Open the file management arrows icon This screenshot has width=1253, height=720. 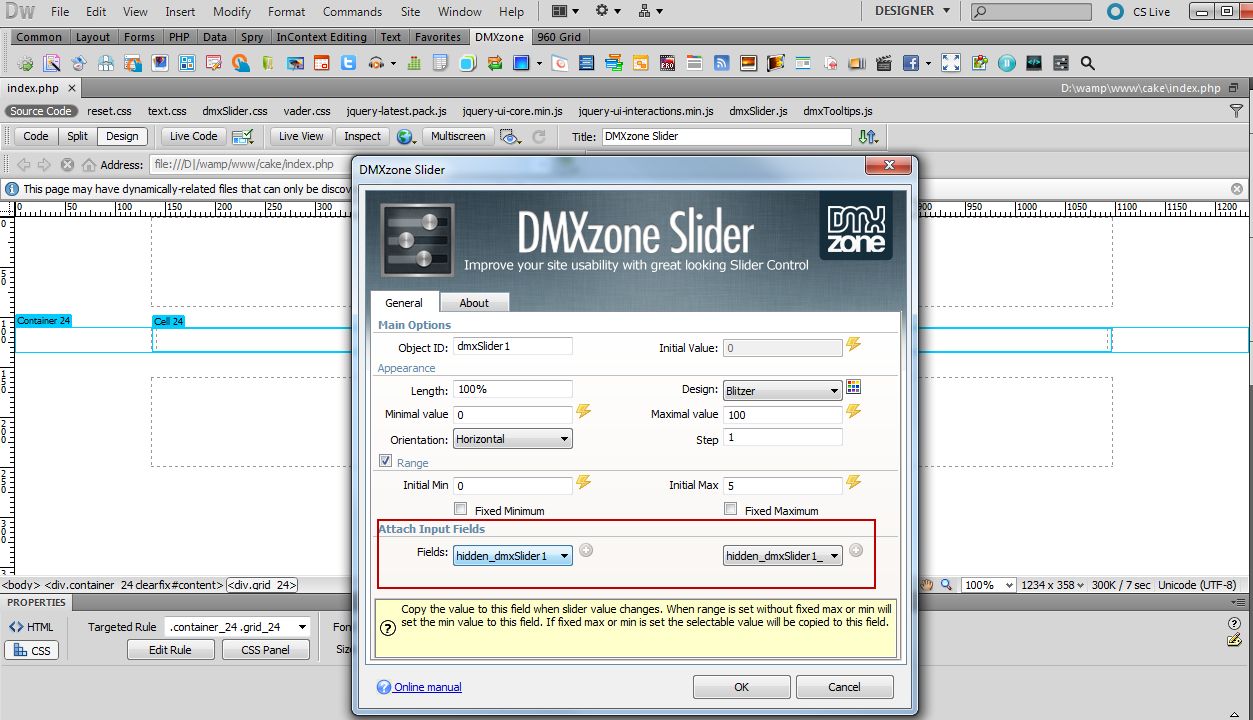point(868,136)
